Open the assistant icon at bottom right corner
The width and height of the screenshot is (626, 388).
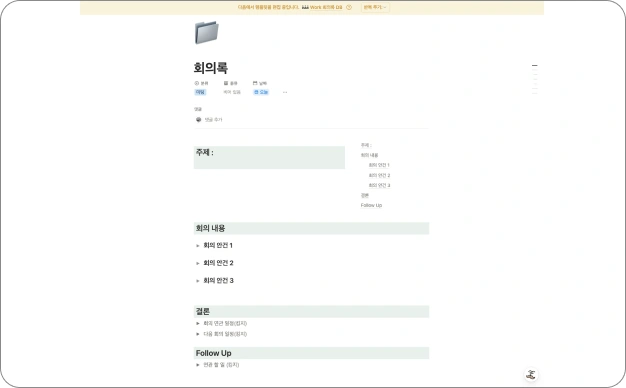(x=531, y=374)
